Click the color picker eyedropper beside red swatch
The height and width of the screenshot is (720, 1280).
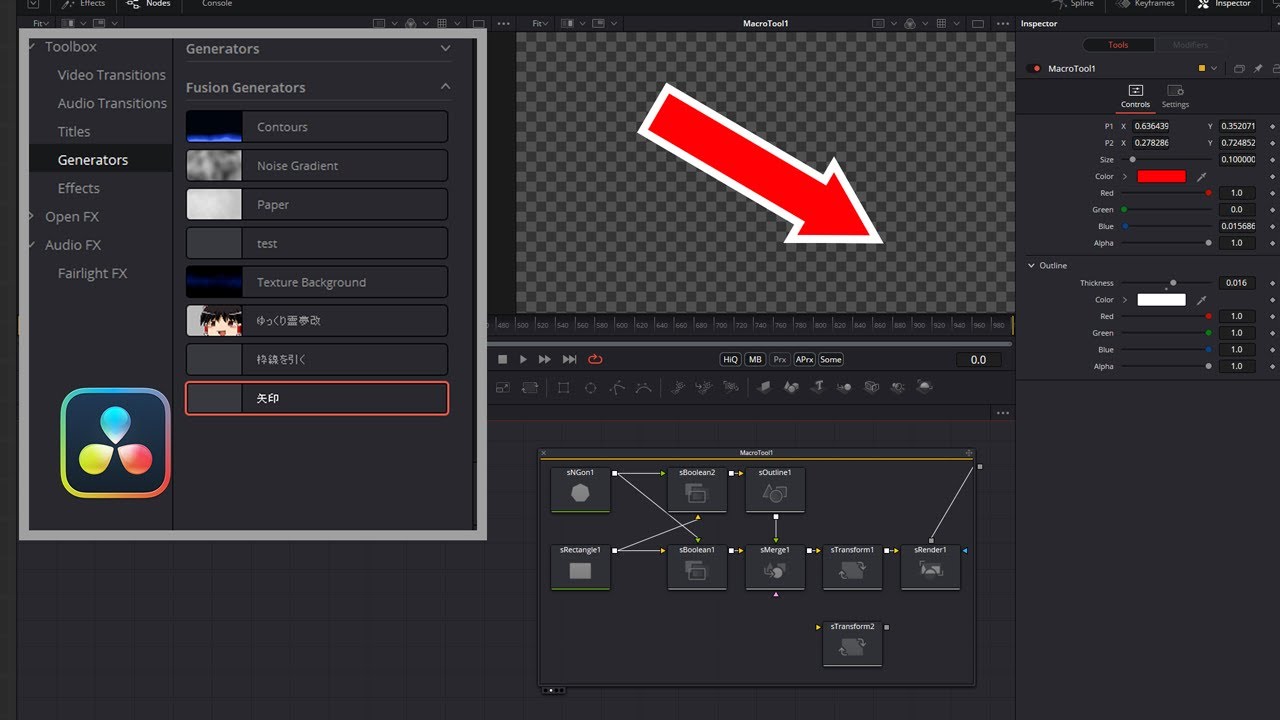(x=1202, y=176)
